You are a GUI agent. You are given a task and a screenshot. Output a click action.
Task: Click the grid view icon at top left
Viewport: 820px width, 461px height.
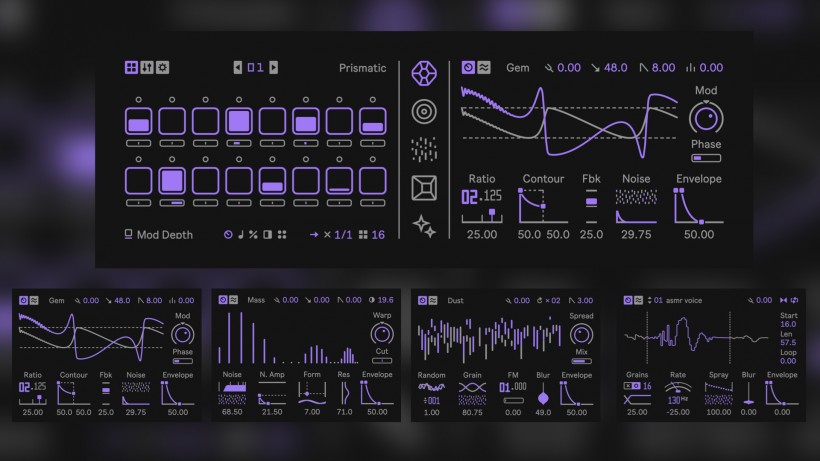point(131,68)
